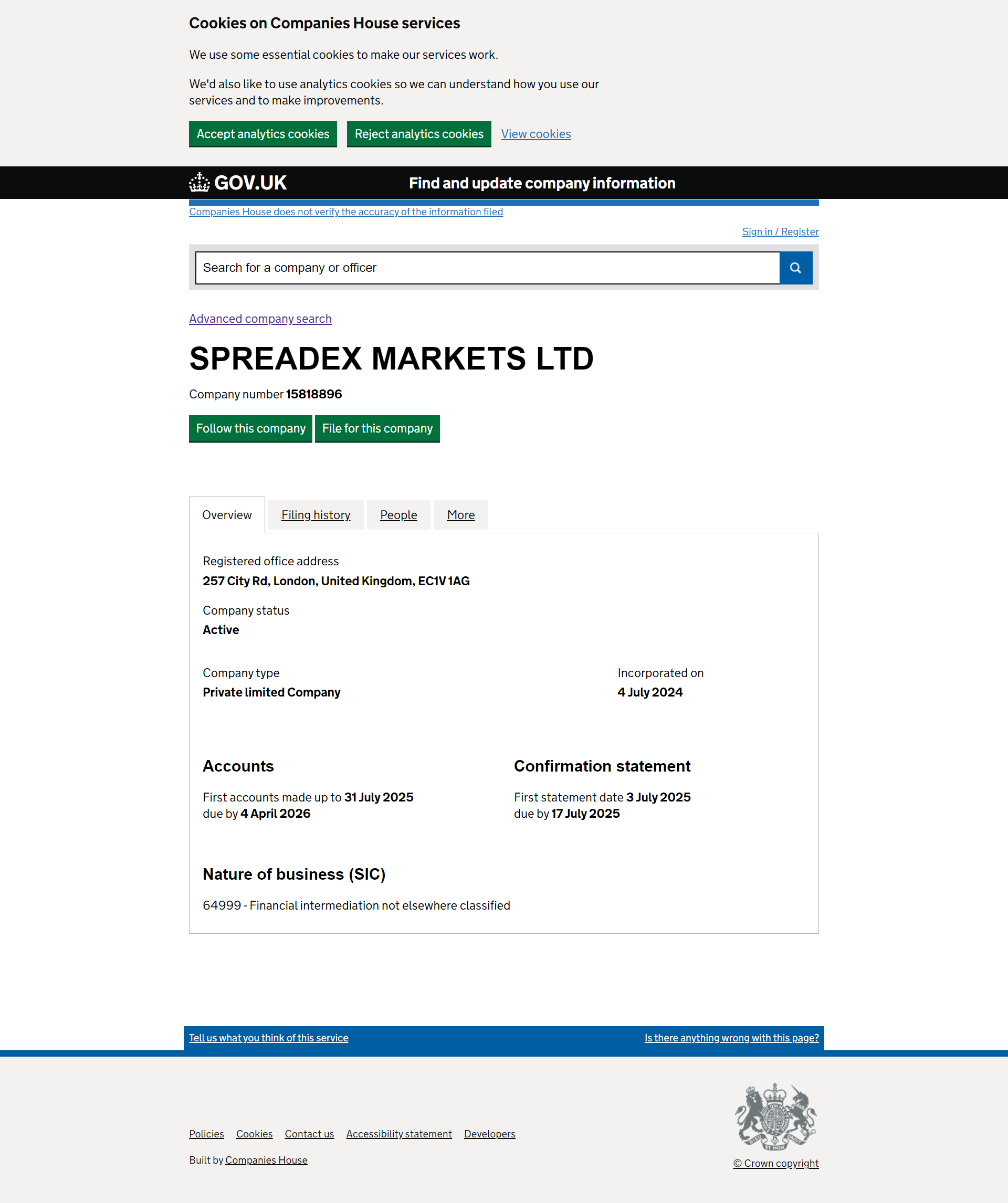Select company number 15818896

(314, 394)
